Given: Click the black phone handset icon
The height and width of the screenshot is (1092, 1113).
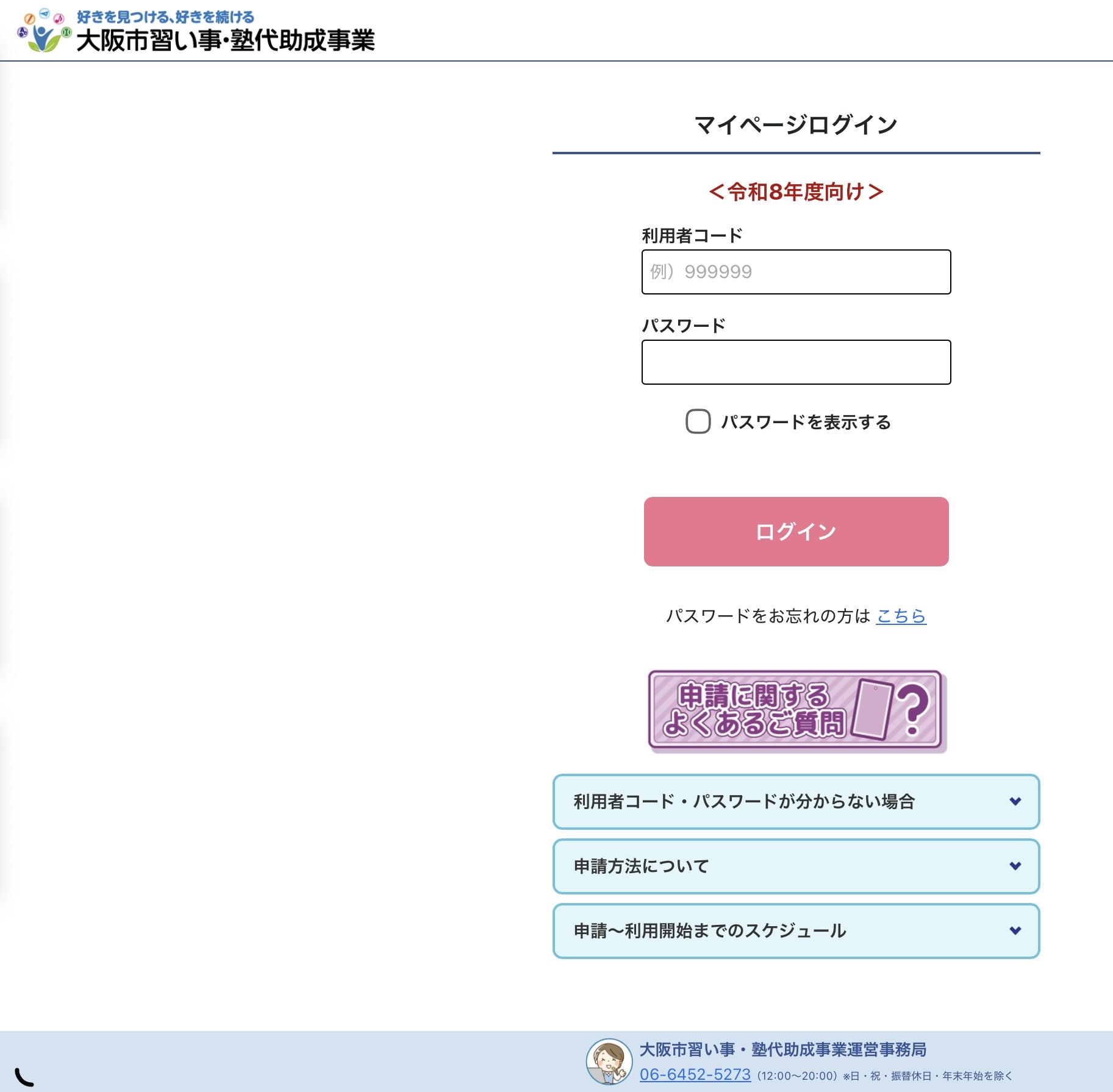Looking at the screenshot, I should 24,1077.
